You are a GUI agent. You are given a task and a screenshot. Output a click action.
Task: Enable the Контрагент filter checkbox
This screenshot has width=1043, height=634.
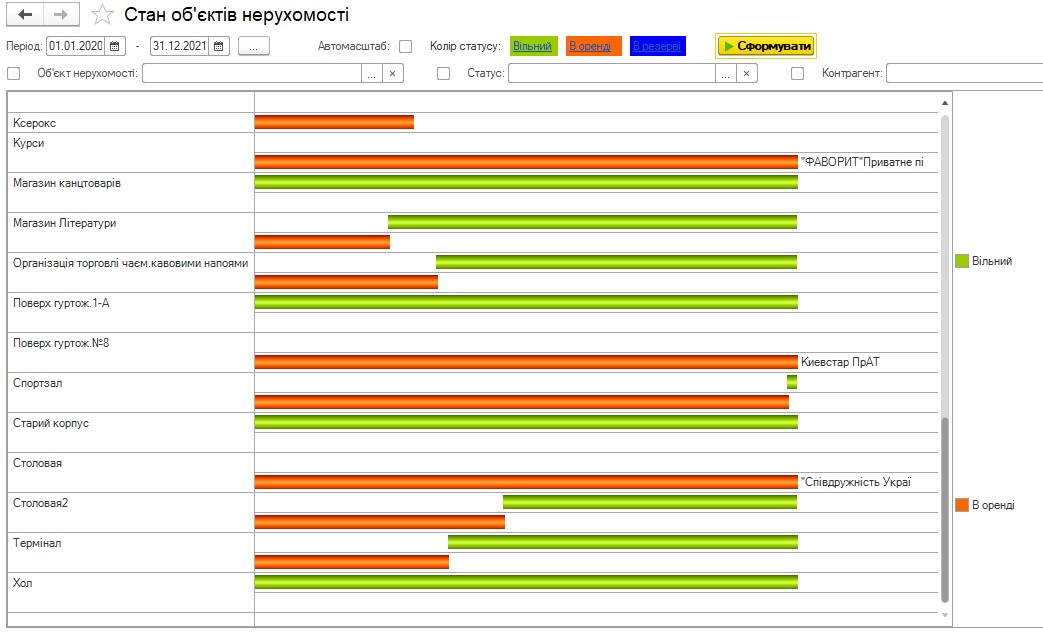797,73
